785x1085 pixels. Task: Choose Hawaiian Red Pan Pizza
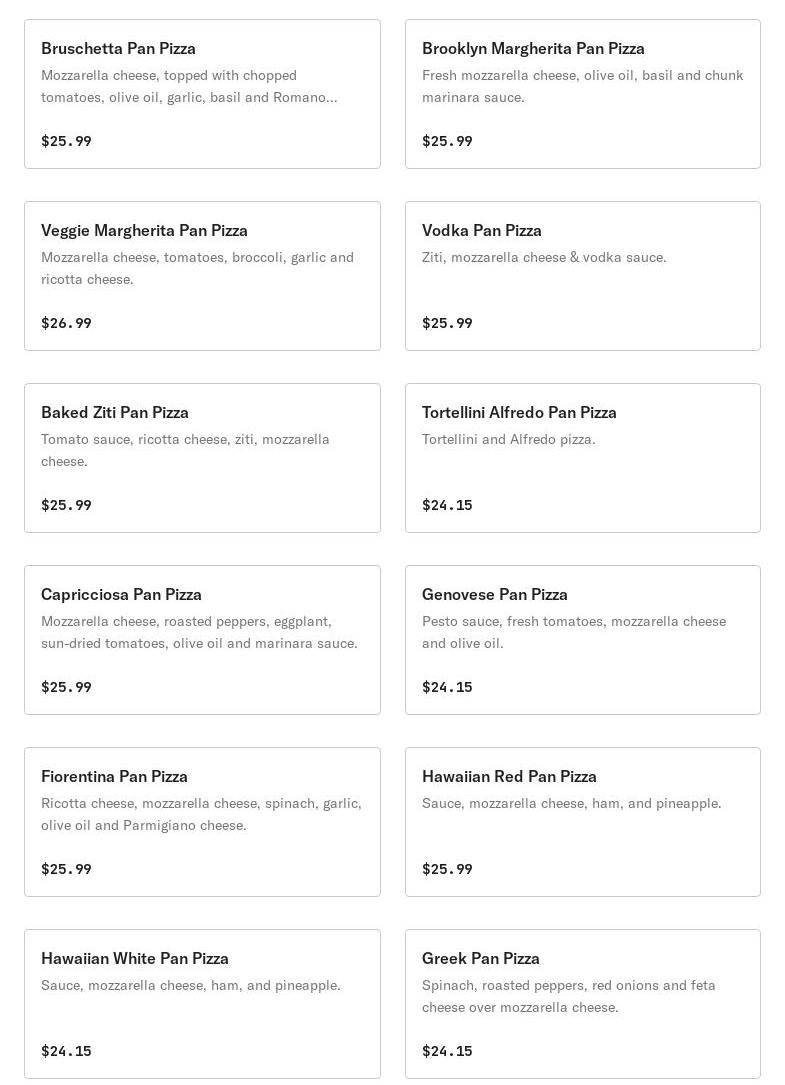[x=583, y=822]
